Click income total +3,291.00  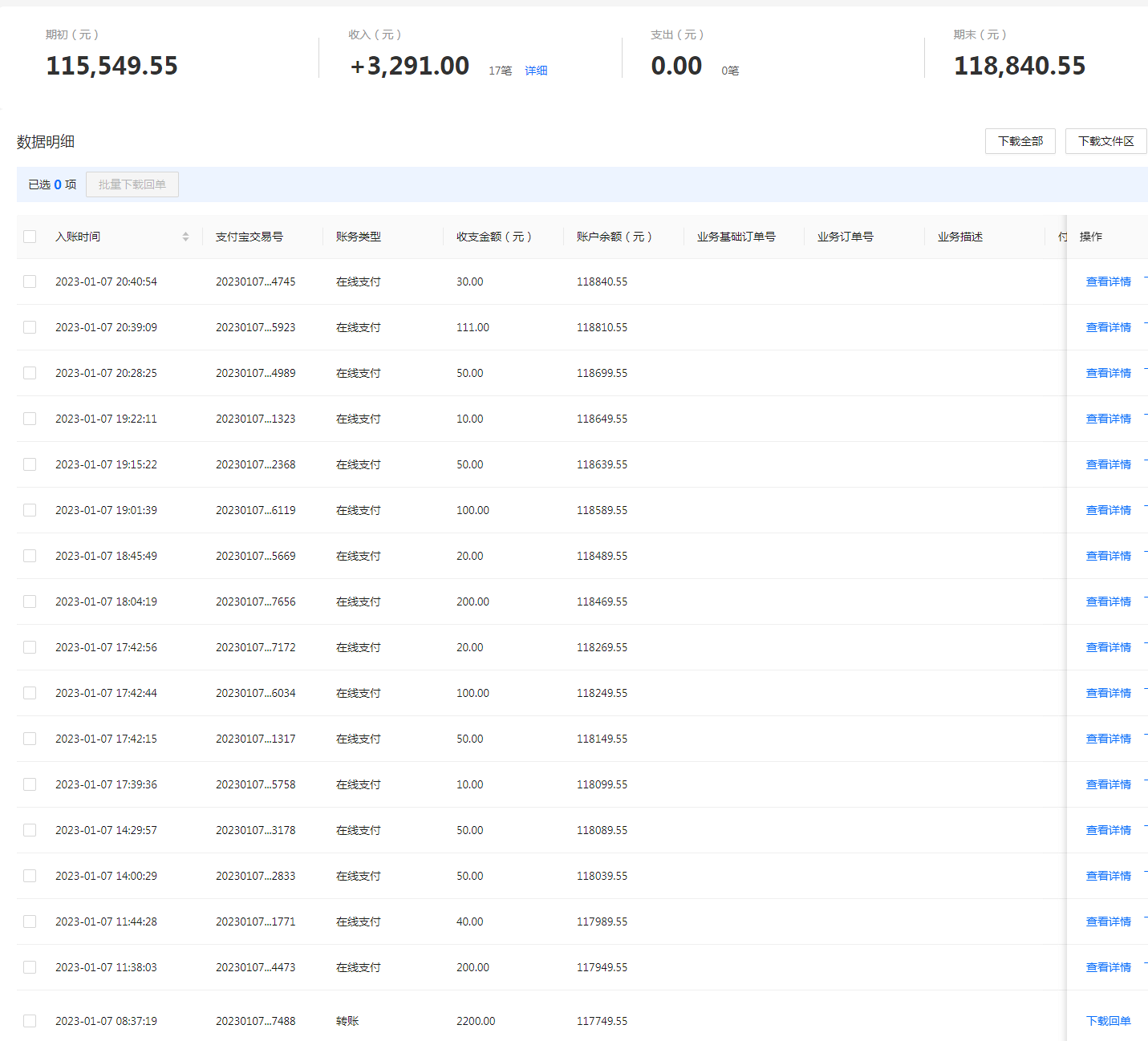[x=410, y=66]
